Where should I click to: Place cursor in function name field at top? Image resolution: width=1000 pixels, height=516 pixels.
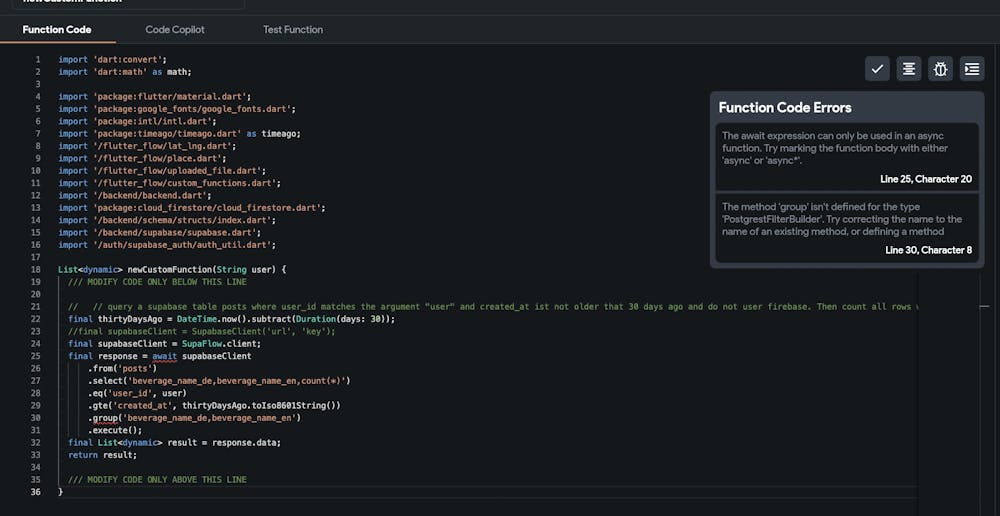(120, 3)
